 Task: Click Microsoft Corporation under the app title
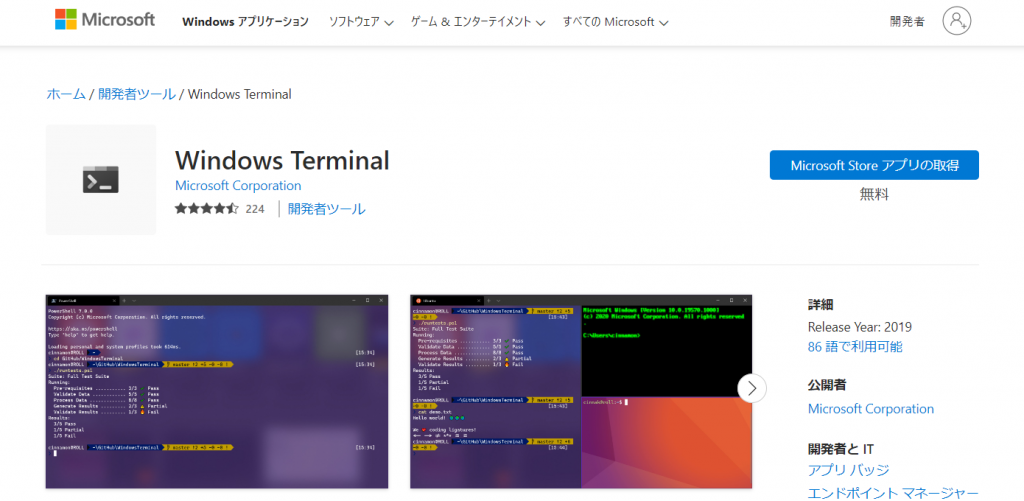point(238,186)
